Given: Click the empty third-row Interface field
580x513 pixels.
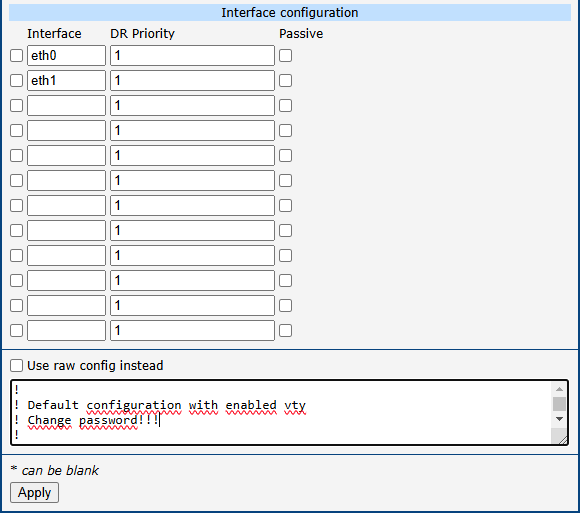Looking at the screenshot, I should [67, 106].
